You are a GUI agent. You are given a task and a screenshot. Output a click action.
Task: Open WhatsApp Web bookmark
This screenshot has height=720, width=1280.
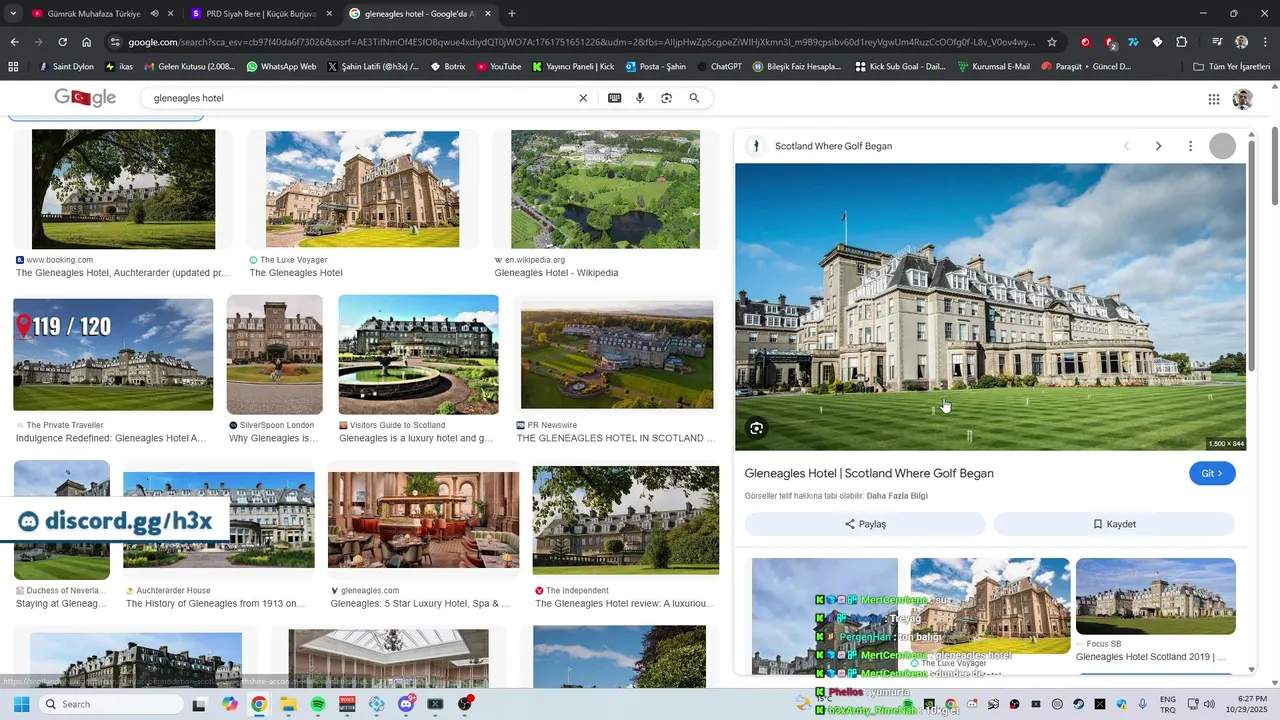click(281, 67)
